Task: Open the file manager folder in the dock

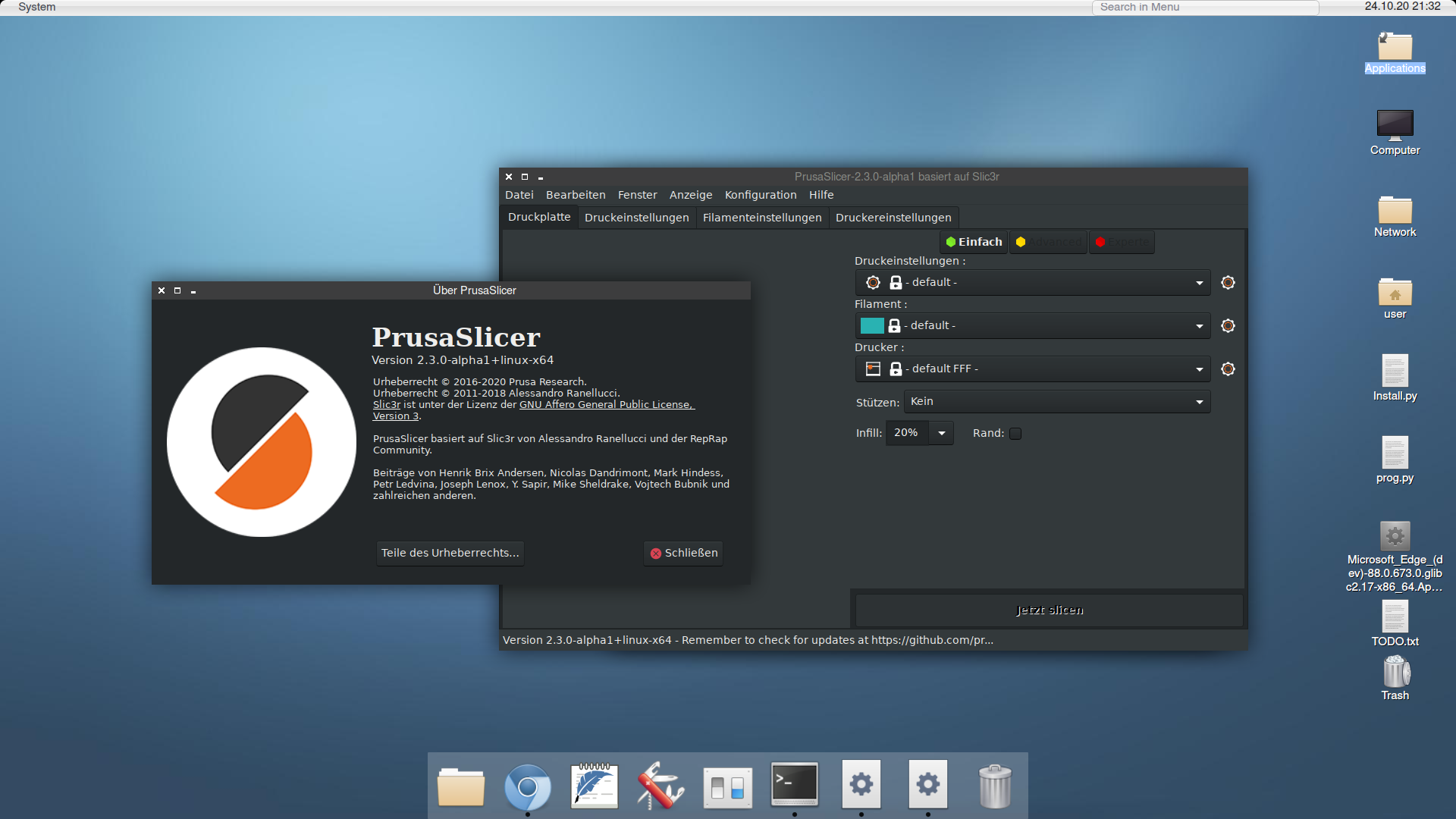Action: tap(461, 786)
